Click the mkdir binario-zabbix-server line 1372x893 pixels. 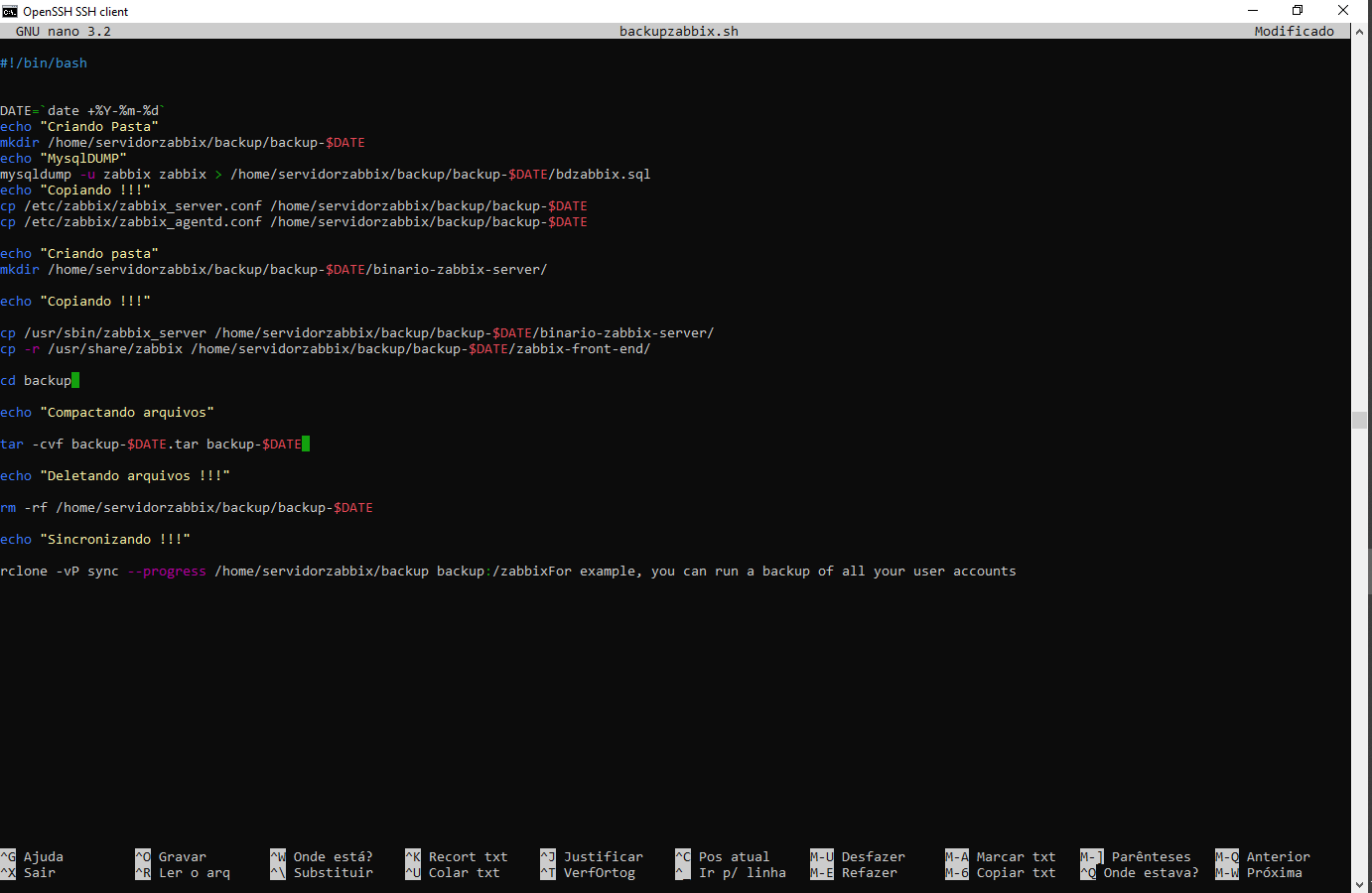pyautogui.click(x=274, y=269)
